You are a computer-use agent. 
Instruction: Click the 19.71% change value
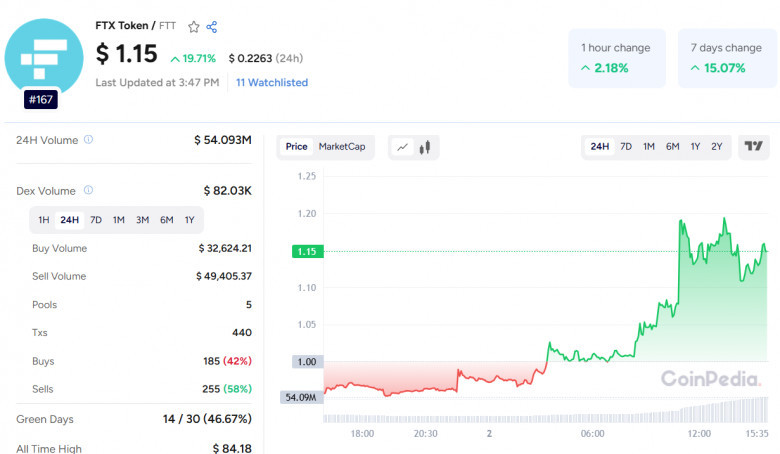tap(193, 59)
